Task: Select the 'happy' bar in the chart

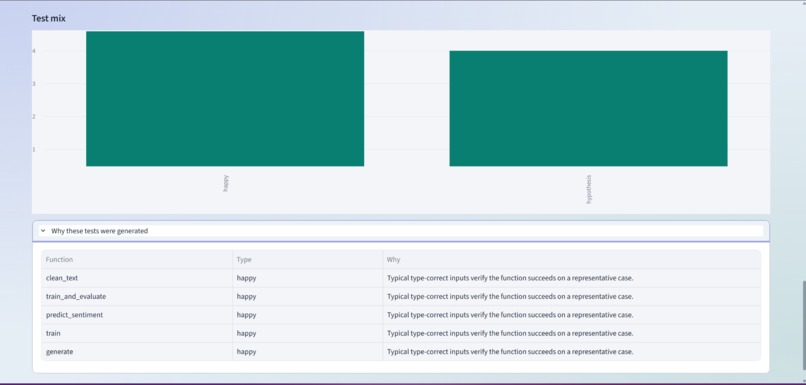Action: tap(225, 99)
